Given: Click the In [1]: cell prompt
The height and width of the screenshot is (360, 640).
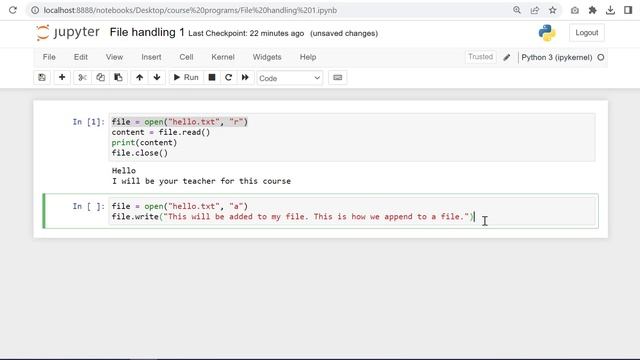Looking at the screenshot, I should pos(89,122).
